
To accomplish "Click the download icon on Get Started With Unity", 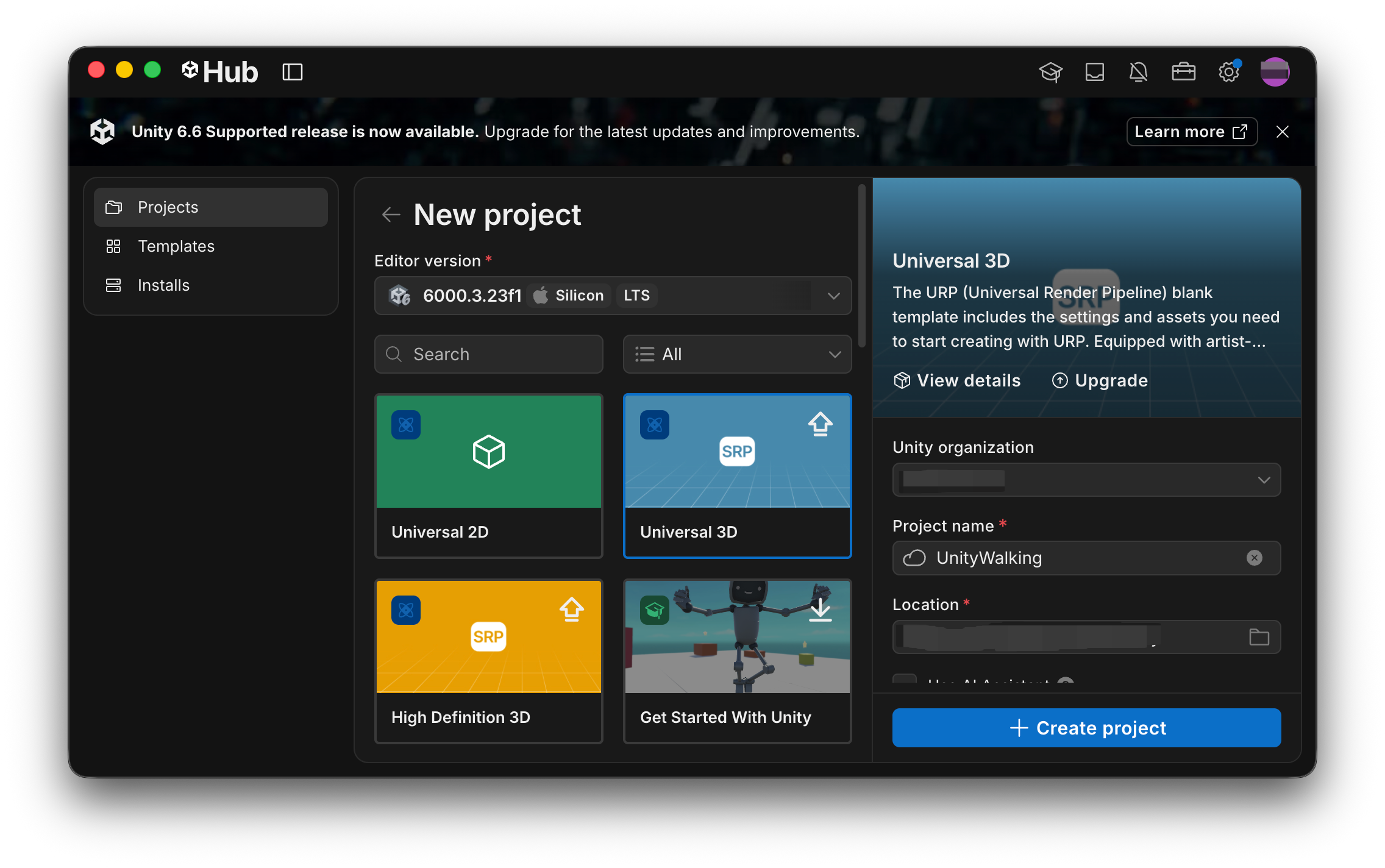I will point(820,610).
